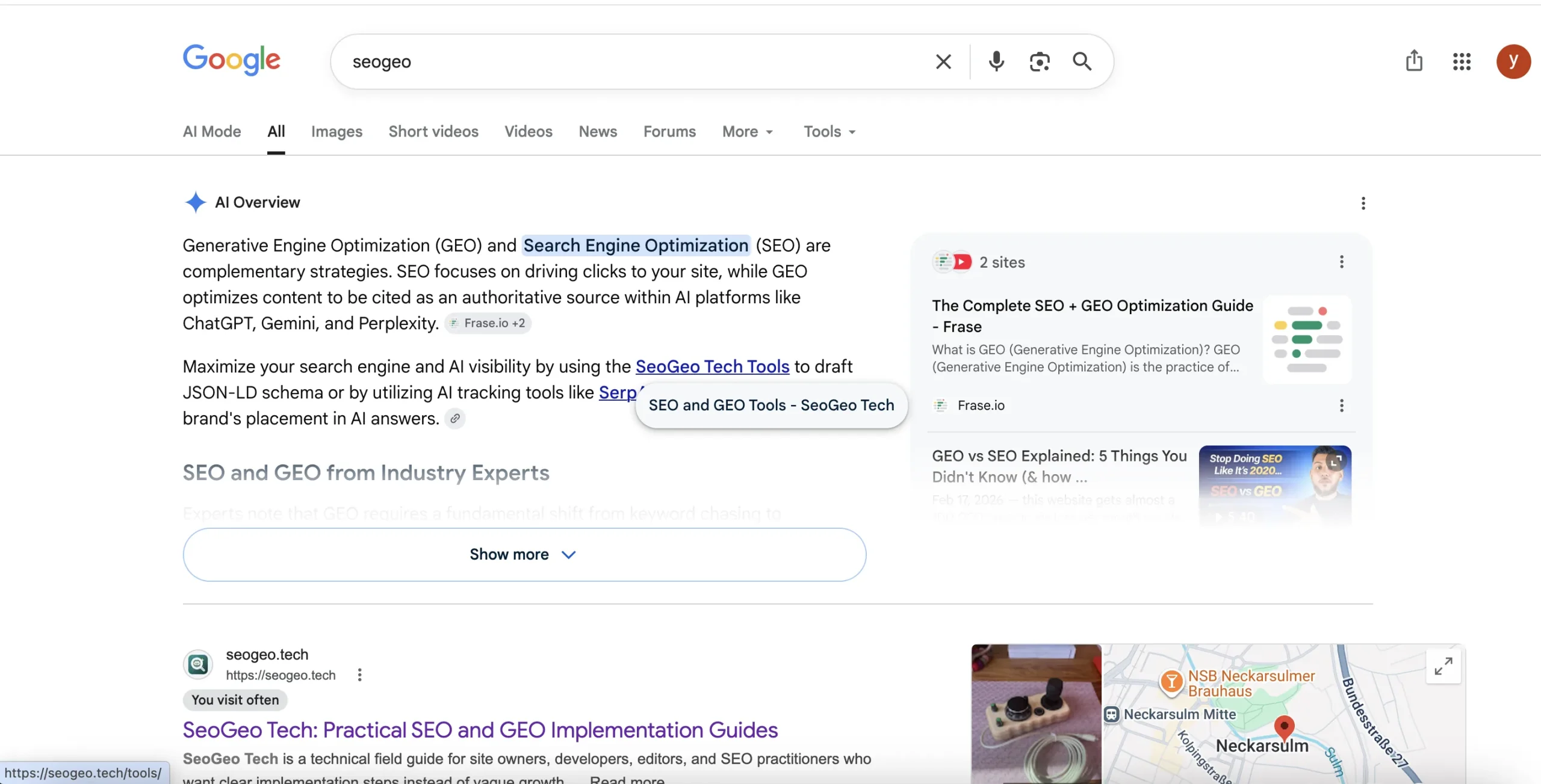Expand the More dropdown
This screenshot has height=784, width=1541.
click(748, 131)
